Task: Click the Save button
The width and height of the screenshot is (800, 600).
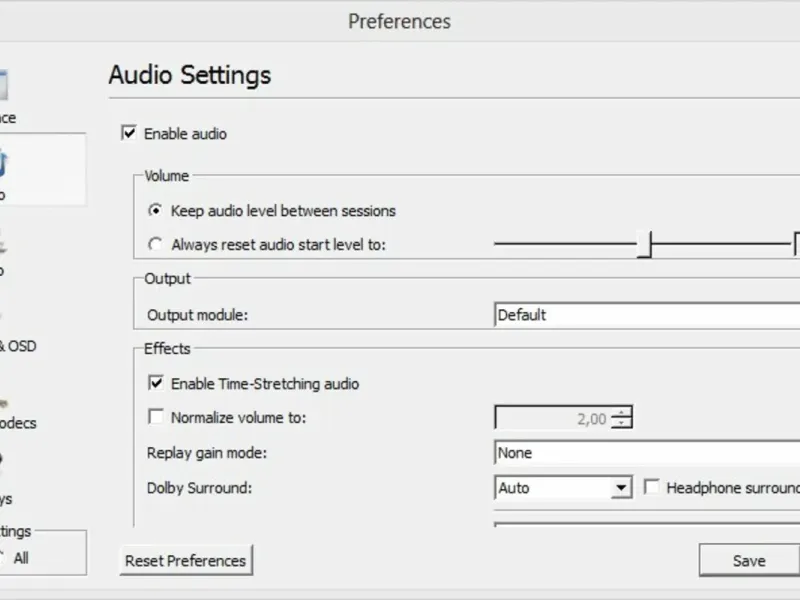Action: pos(749,560)
